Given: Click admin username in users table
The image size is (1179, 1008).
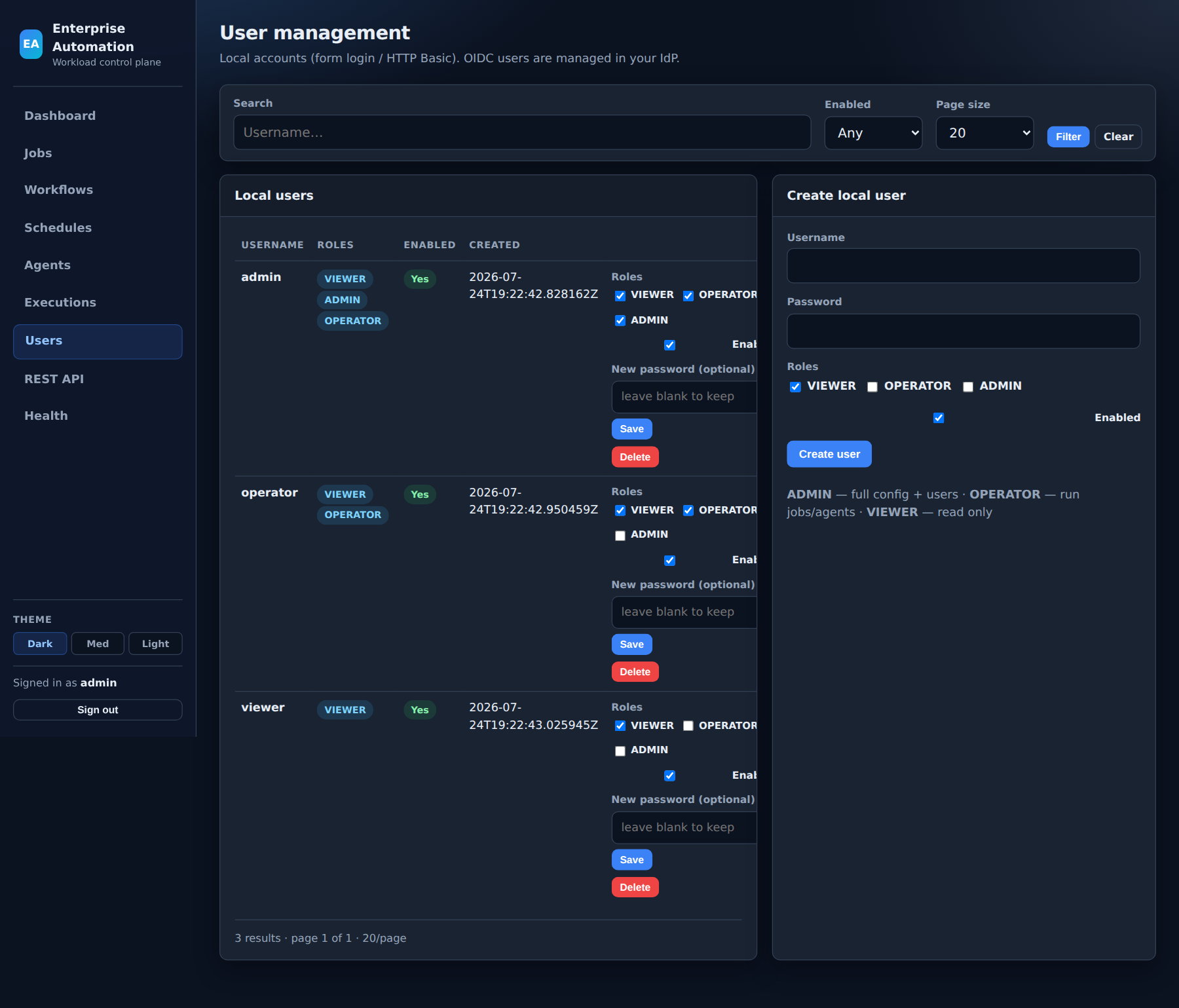Looking at the screenshot, I should pos(261,277).
